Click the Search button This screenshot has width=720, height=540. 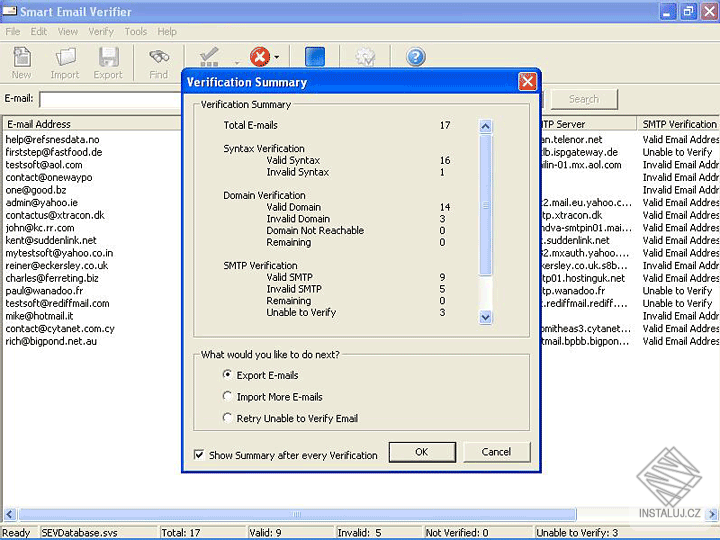pyautogui.click(x=584, y=99)
